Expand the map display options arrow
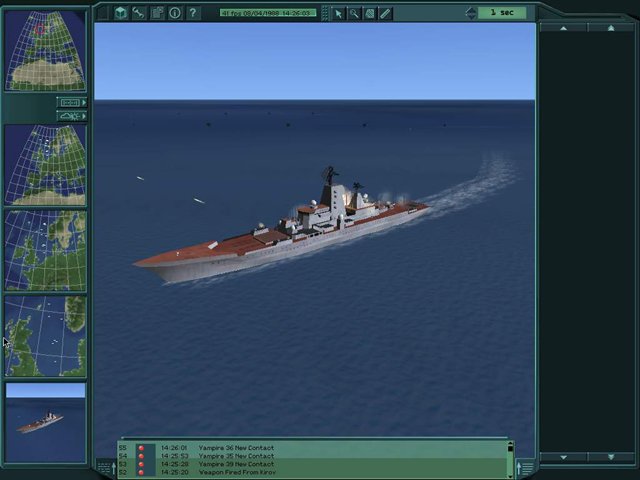The height and width of the screenshot is (480, 640). (84, 102)
